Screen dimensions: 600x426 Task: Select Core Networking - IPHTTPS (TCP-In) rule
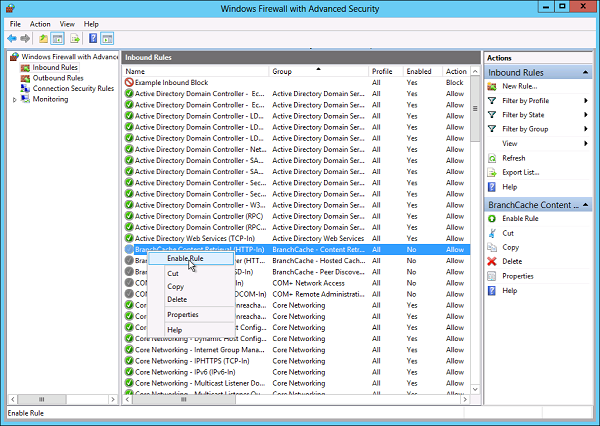[x=297, y=361]
